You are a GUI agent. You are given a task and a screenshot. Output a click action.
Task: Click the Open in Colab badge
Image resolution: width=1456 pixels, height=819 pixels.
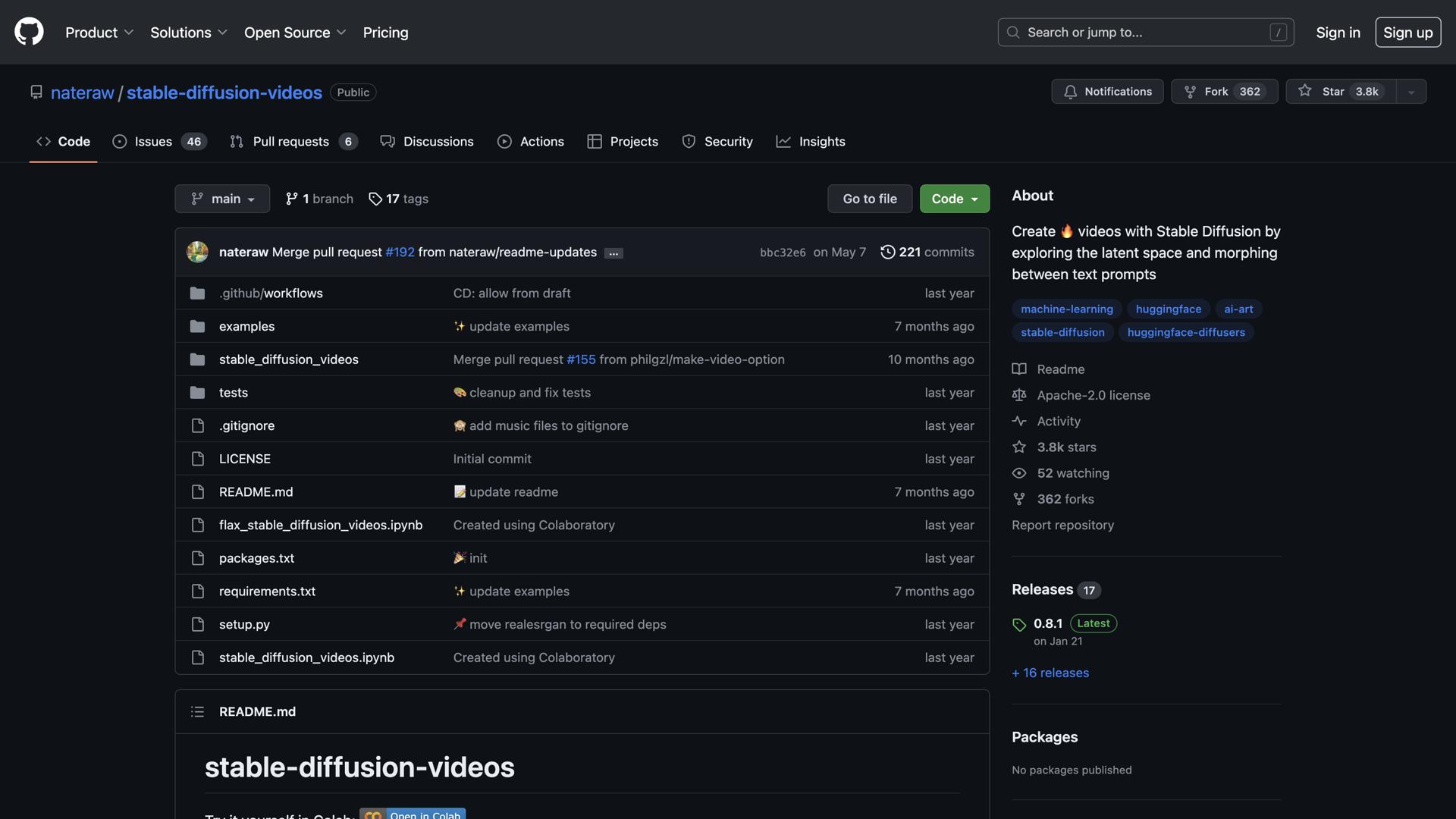pyautogui.click(x=413, y=814)
